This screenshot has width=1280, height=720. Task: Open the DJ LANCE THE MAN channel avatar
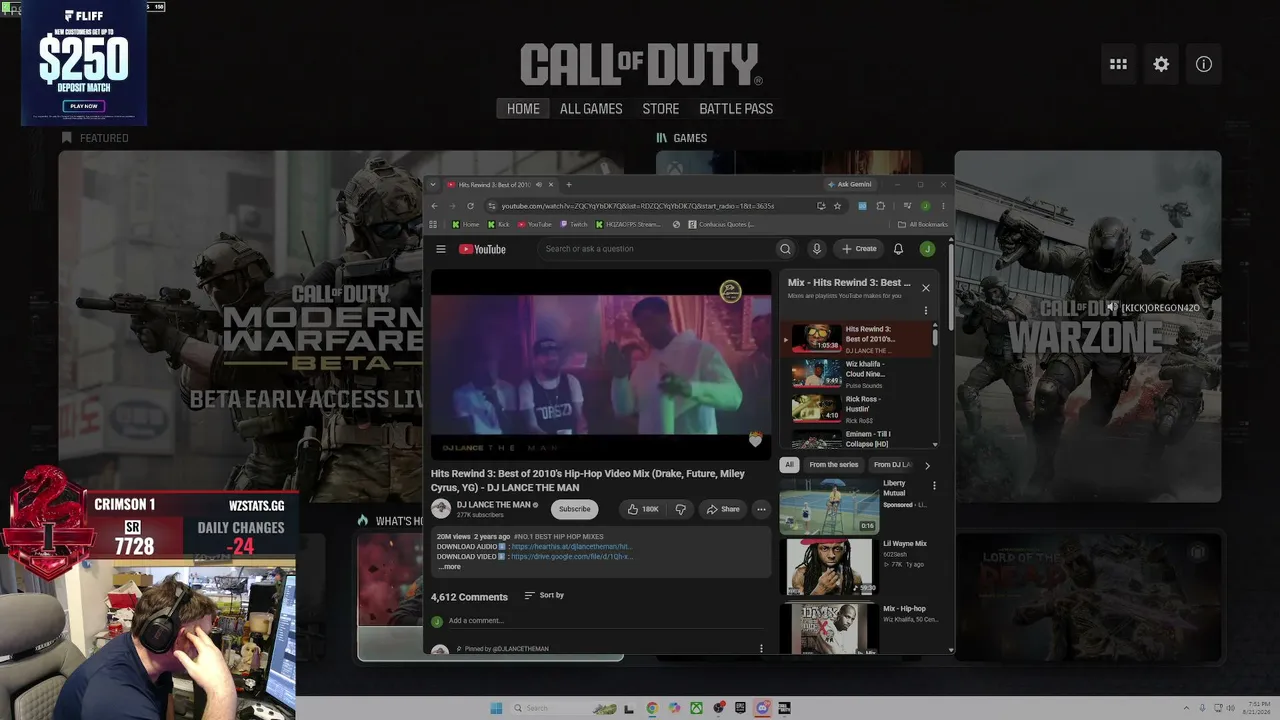[441, 509]
